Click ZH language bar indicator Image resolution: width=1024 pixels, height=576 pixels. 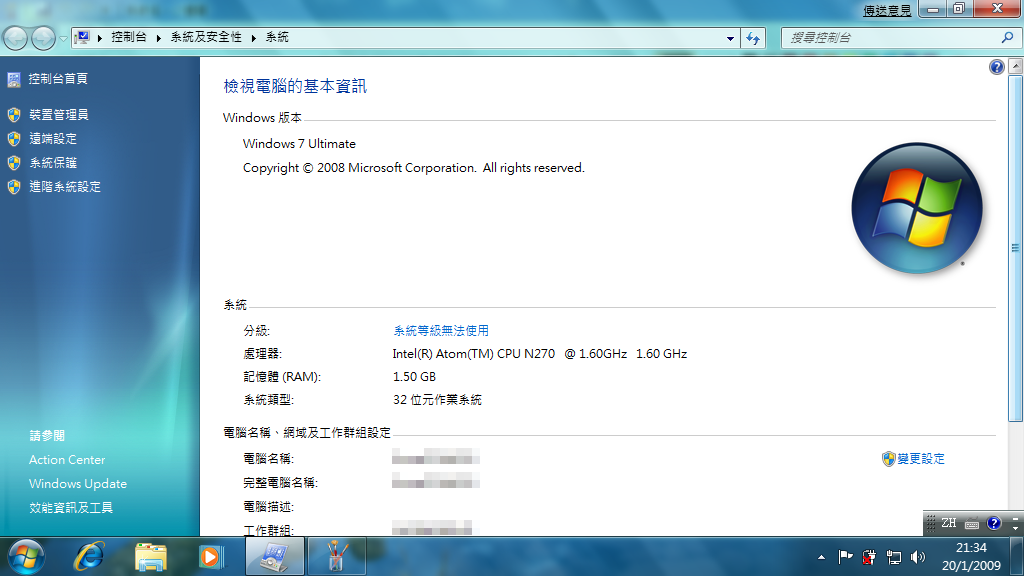[948, 523]
